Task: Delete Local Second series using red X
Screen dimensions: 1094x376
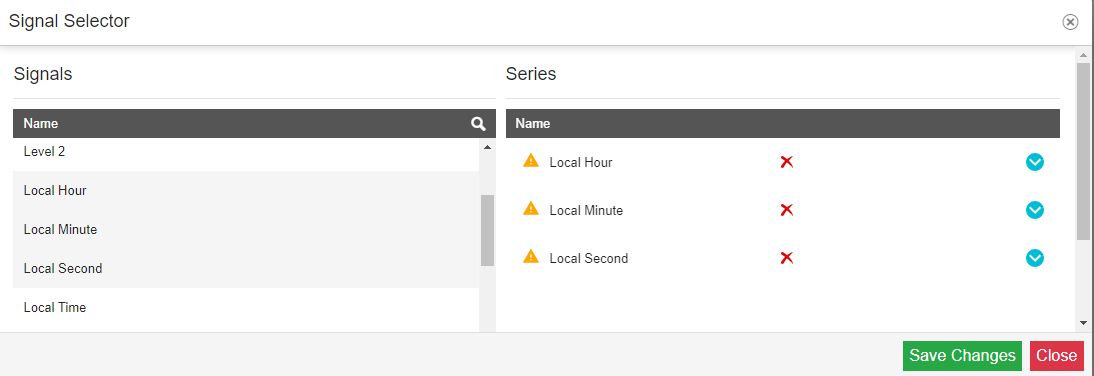Action: [x=786, y=258]
